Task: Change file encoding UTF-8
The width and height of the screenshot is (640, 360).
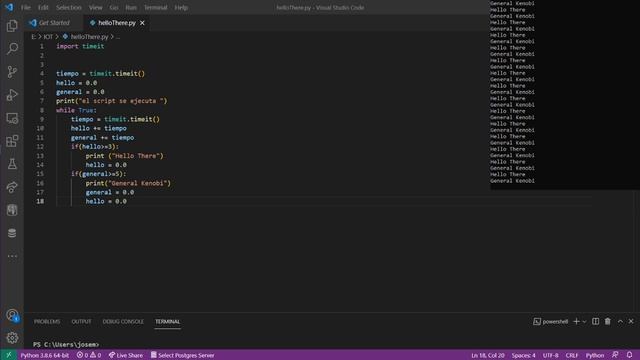Action: [550, 355]
